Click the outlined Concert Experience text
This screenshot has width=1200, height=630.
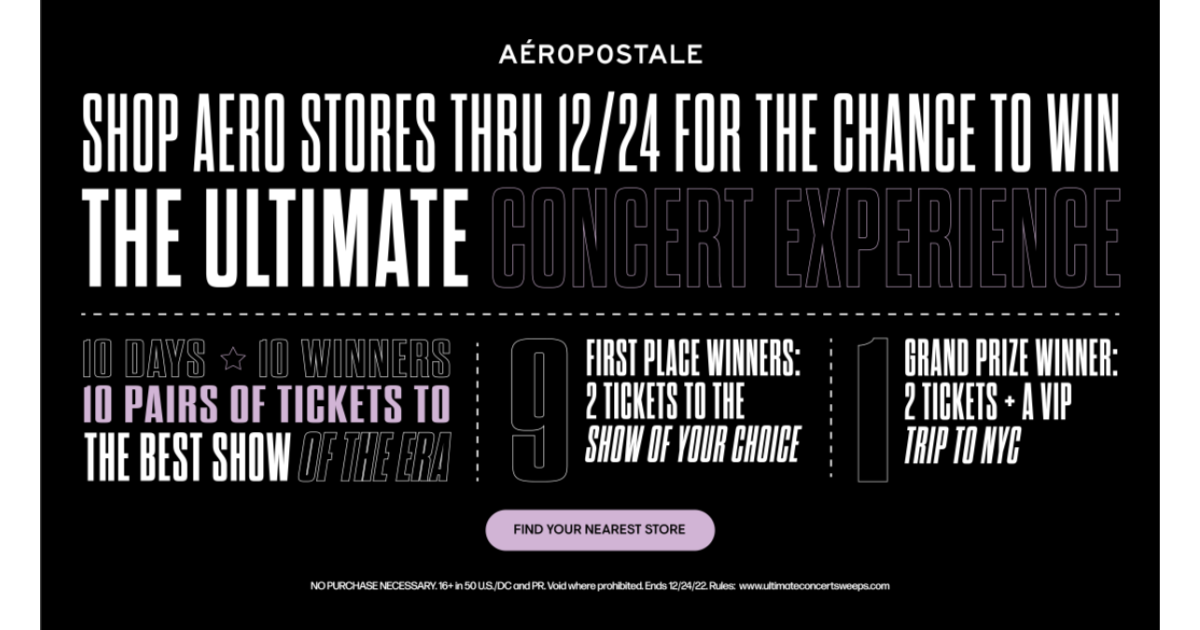pos(807,238)
